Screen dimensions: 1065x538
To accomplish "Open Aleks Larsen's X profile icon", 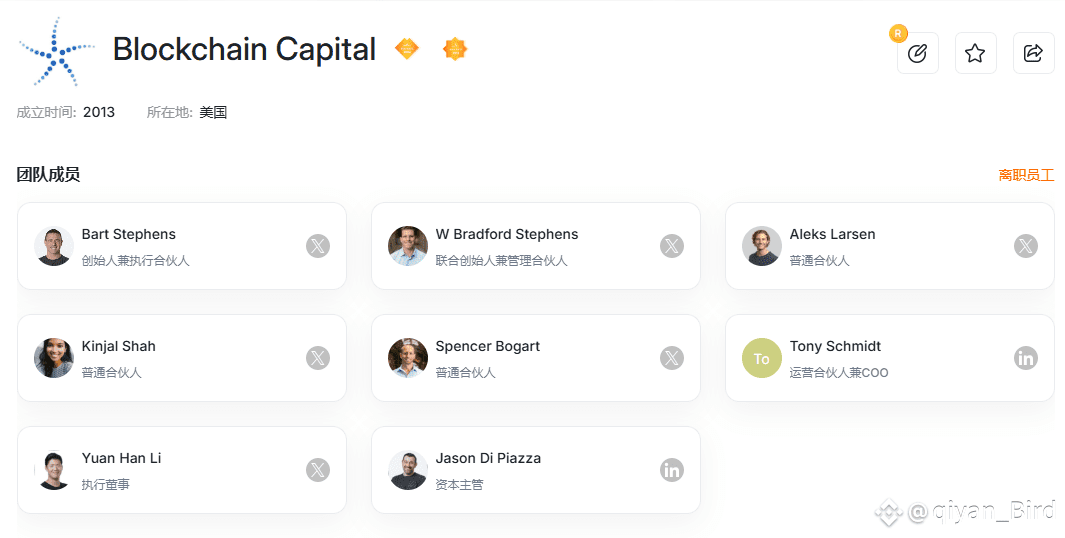I will (x=1026, y=246).
